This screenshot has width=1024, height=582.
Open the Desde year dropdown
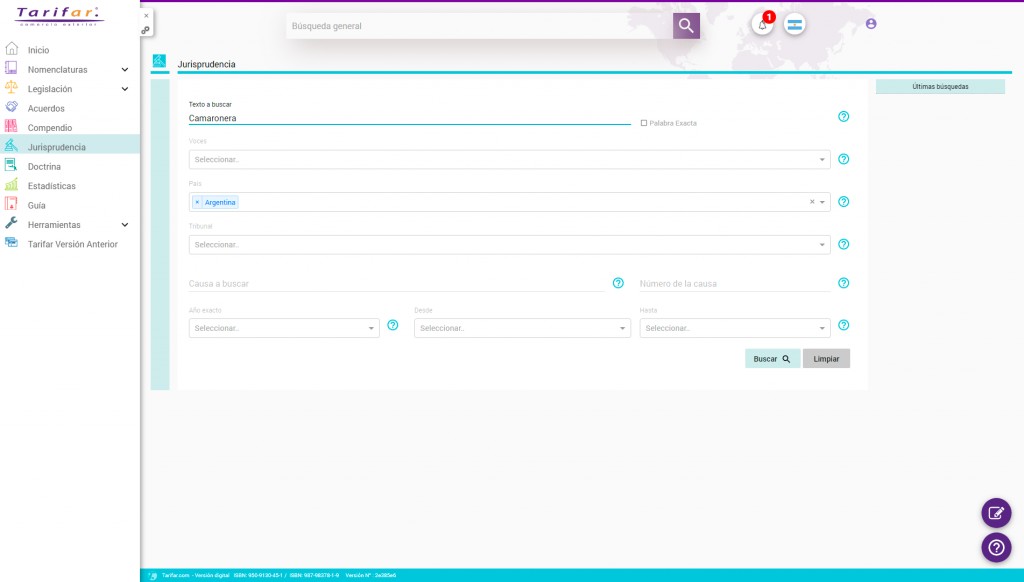[522, 328]
